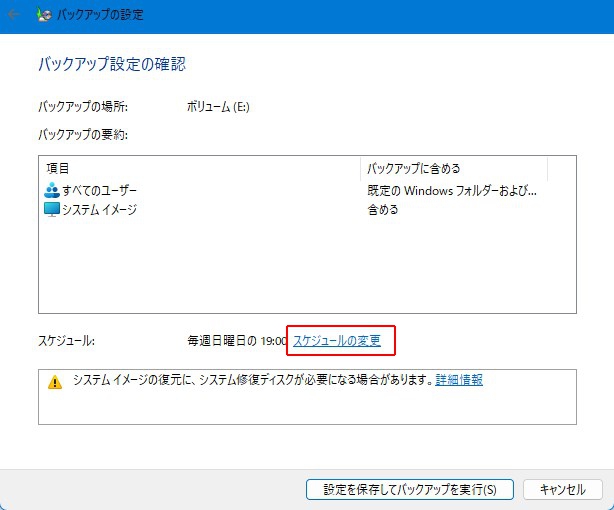The width and height of the screenshot is (614, 510).
Task: Click the back arrow in title bar
Action: click(14, 15)
